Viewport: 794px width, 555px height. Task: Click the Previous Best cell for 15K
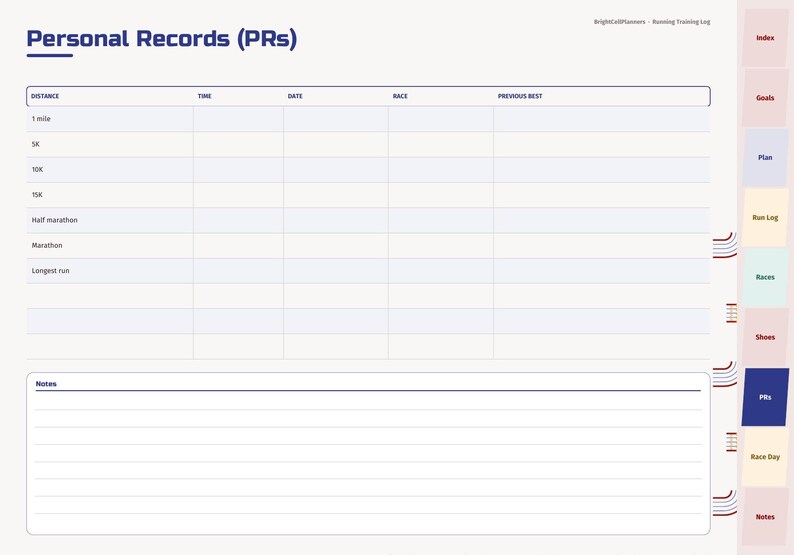pyautogui.click(x=602, y=195)
